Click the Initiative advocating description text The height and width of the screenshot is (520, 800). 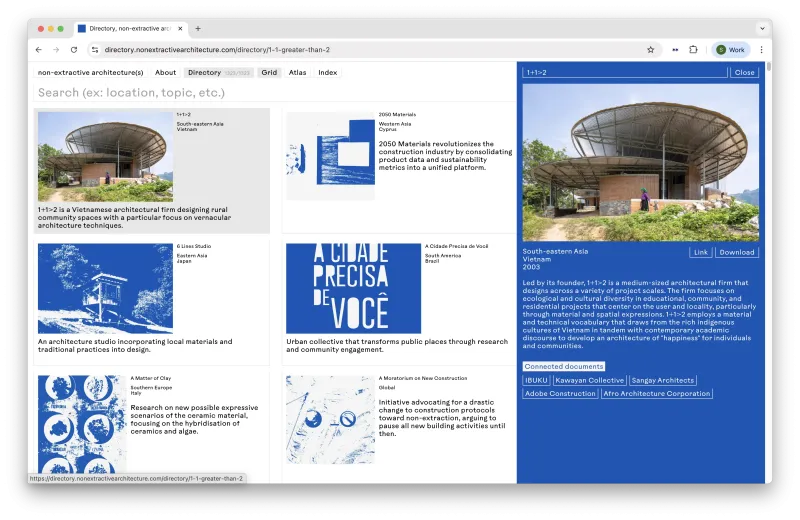point(442,418)
